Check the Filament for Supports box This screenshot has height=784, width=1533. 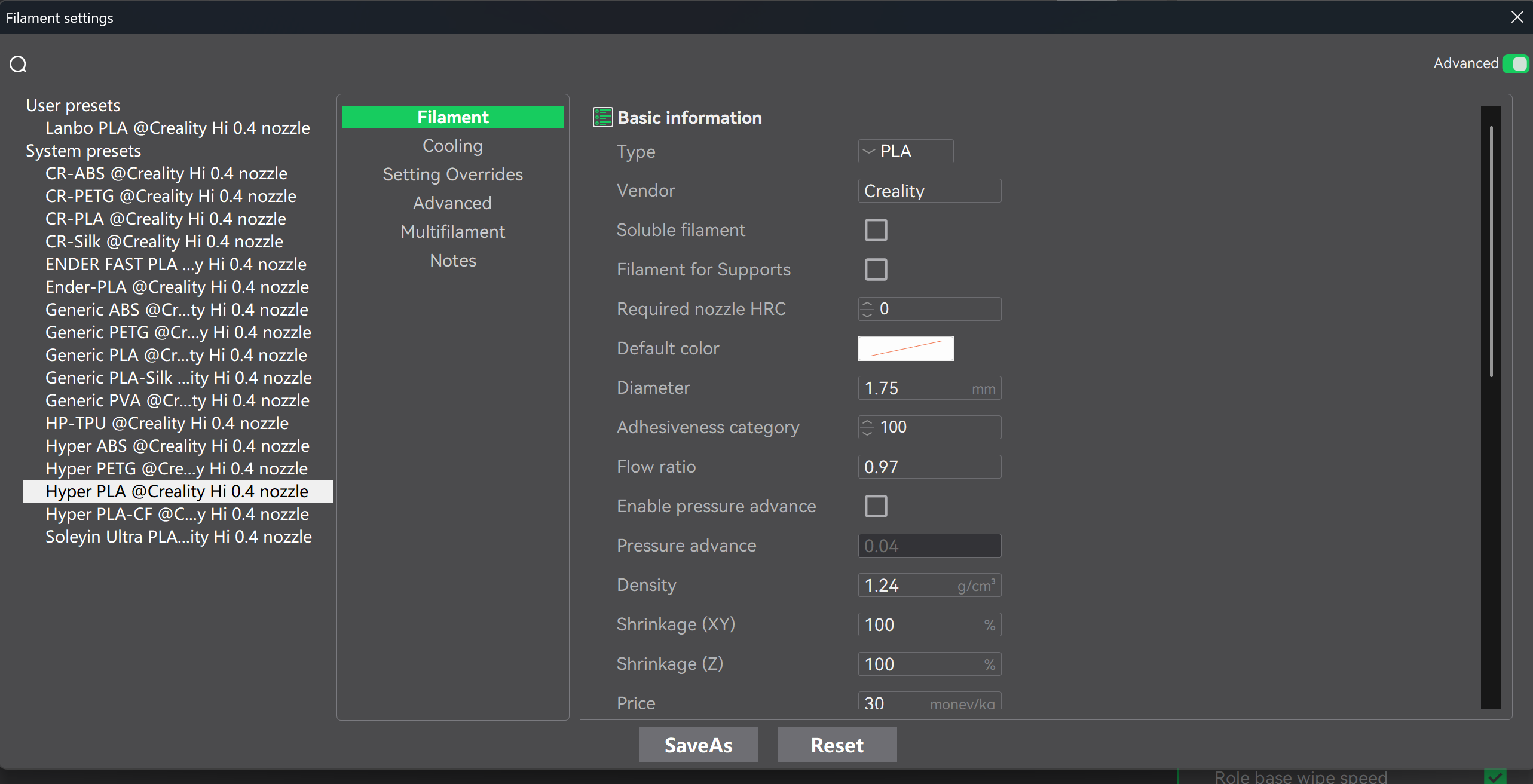pos(876,269)
